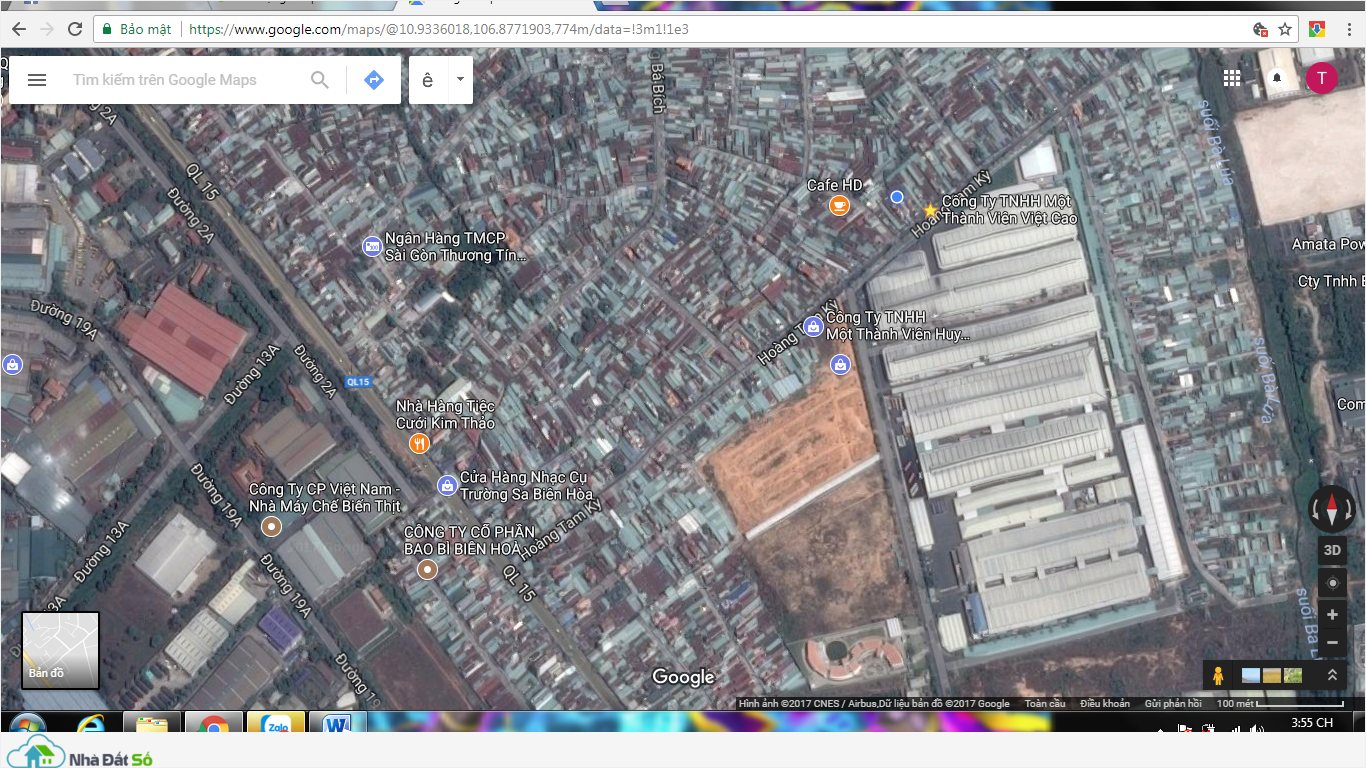
Task: Click the shop marker at left edge
Action: click(12, 365)
